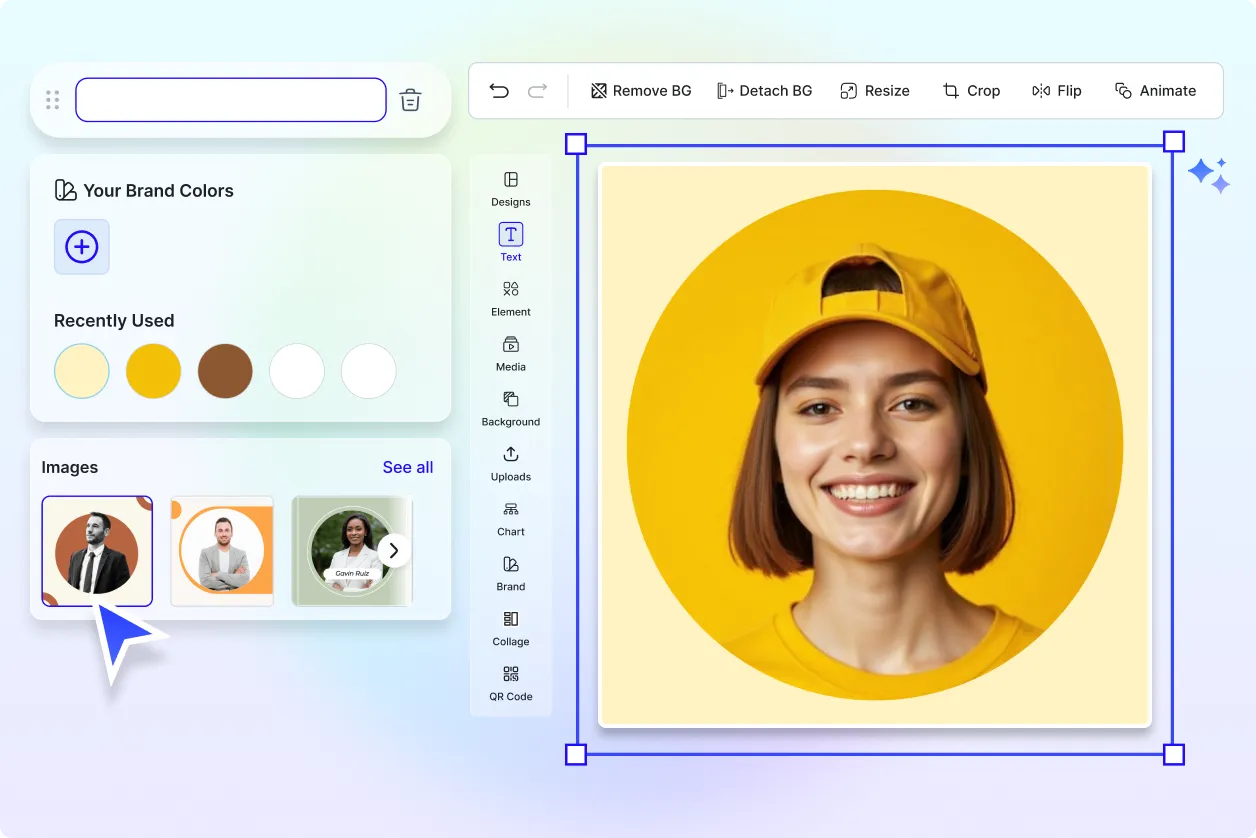Open the Resize tool

(x=875, y=90)
